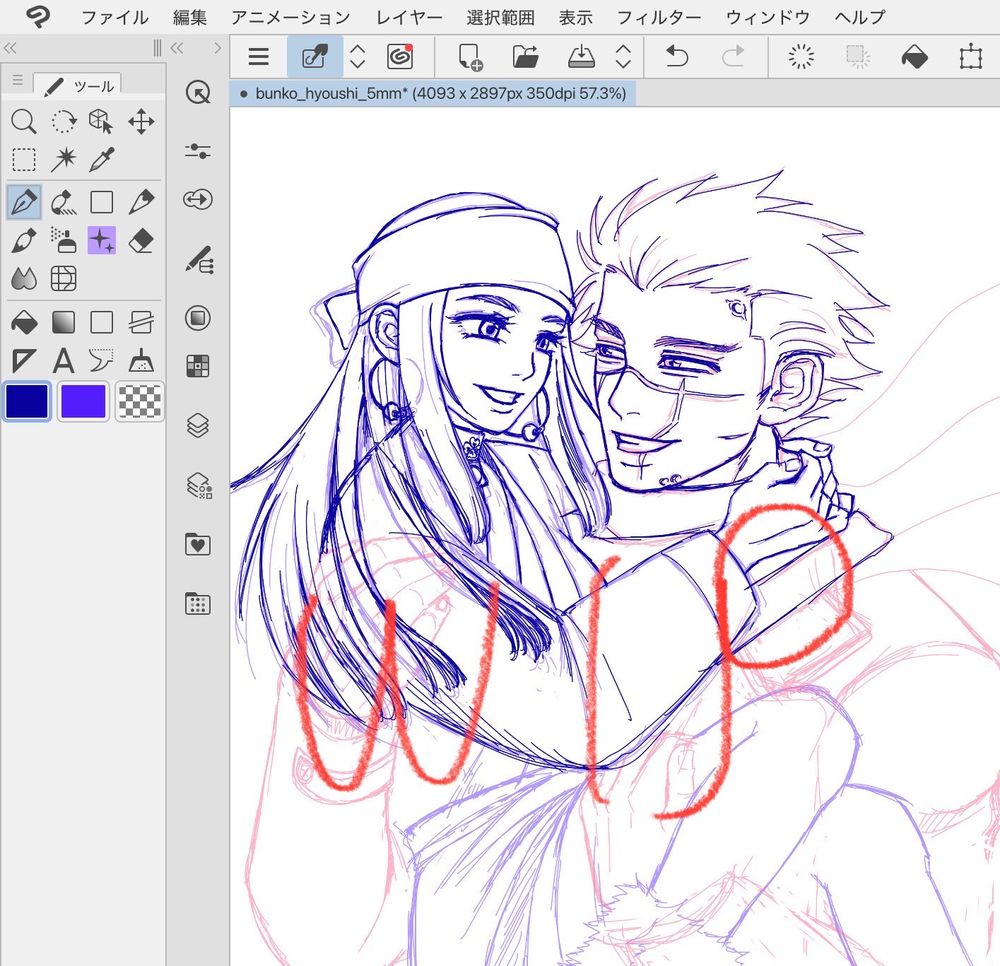Pick the Eraser tool
The image size is (1000, 966).
141,241
